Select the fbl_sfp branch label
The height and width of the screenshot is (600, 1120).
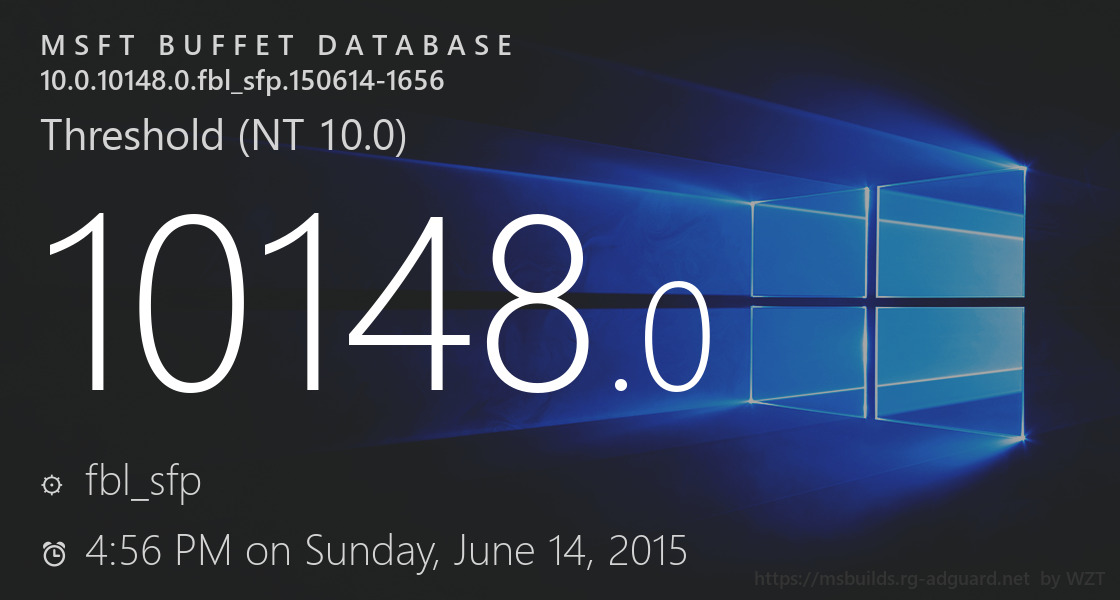click(144, 482)
